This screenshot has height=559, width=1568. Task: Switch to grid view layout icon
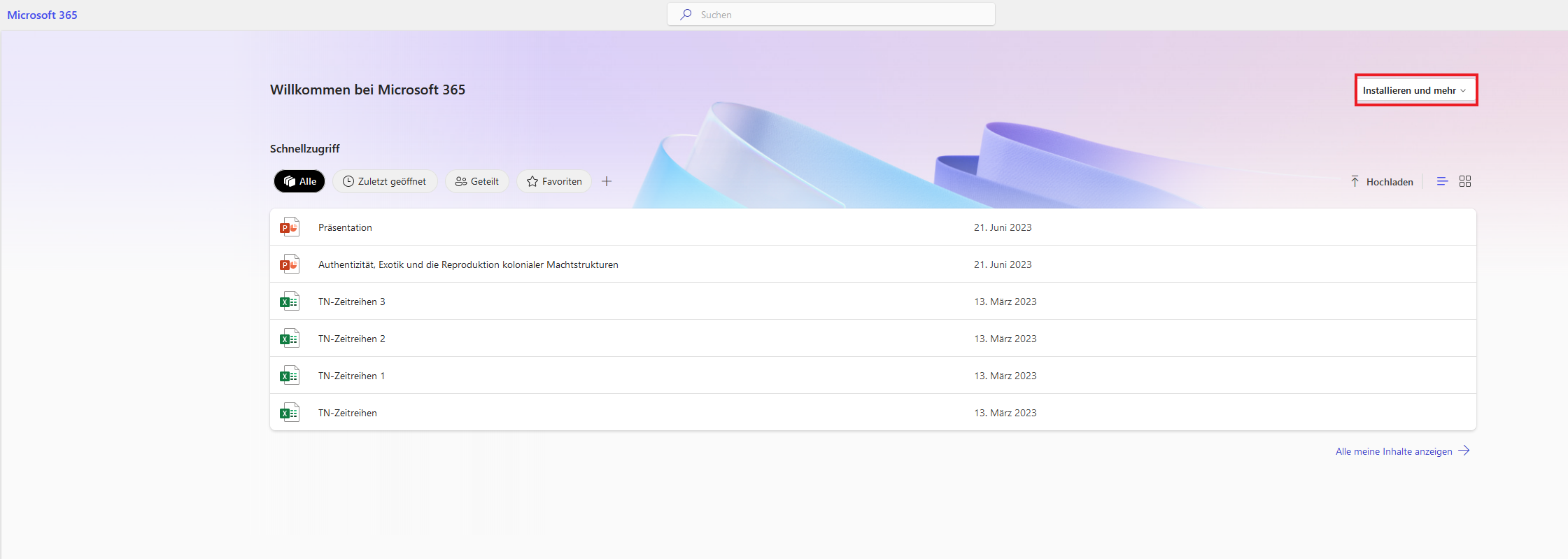coord(1465,181)
